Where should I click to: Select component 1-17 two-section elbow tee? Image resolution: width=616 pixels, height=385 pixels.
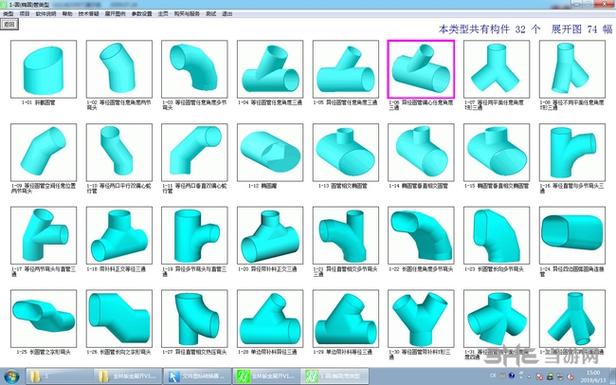[44, 236]
